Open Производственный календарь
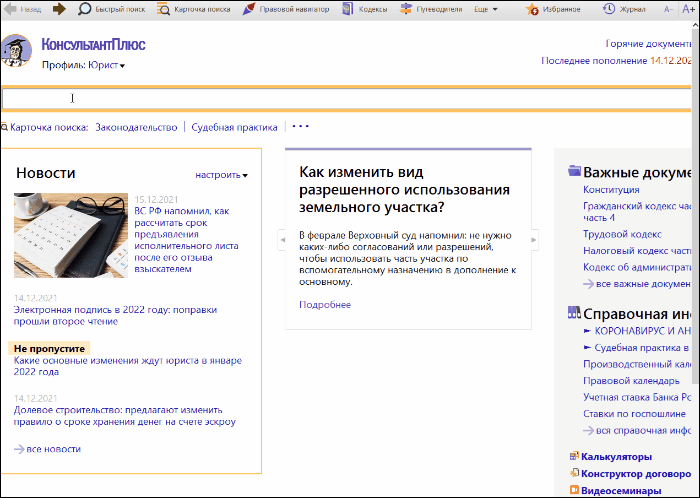700x498 pixels. coord(637,364)
